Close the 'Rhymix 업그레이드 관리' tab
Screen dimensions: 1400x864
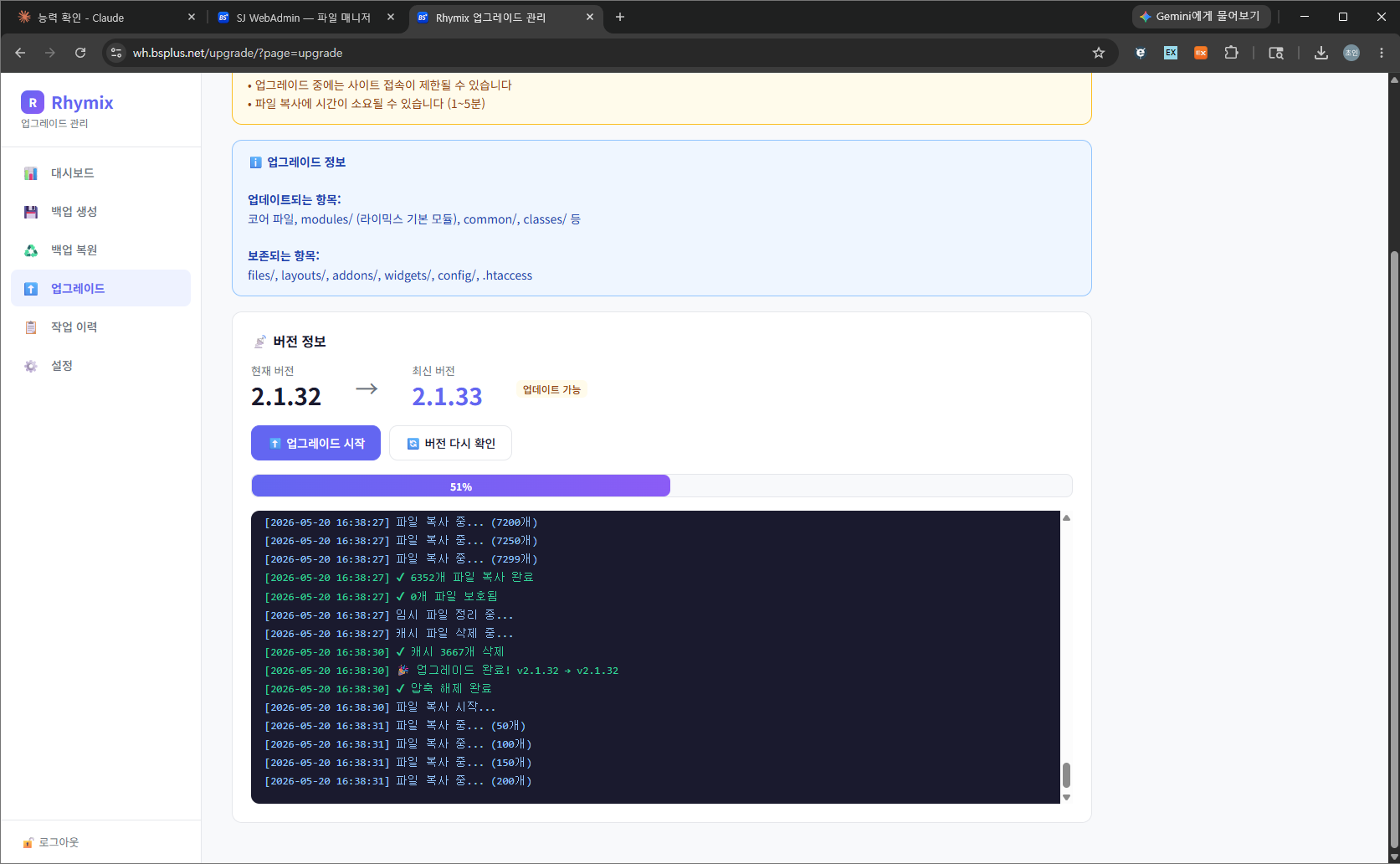click(x=590, y=17)
